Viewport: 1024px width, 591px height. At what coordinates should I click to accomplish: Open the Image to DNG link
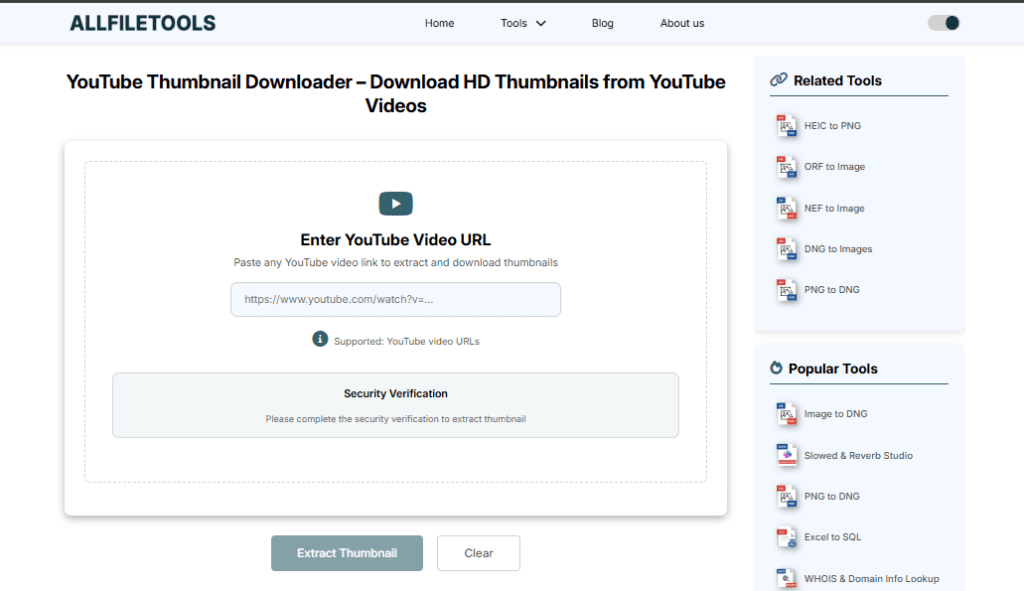point(835,414)
